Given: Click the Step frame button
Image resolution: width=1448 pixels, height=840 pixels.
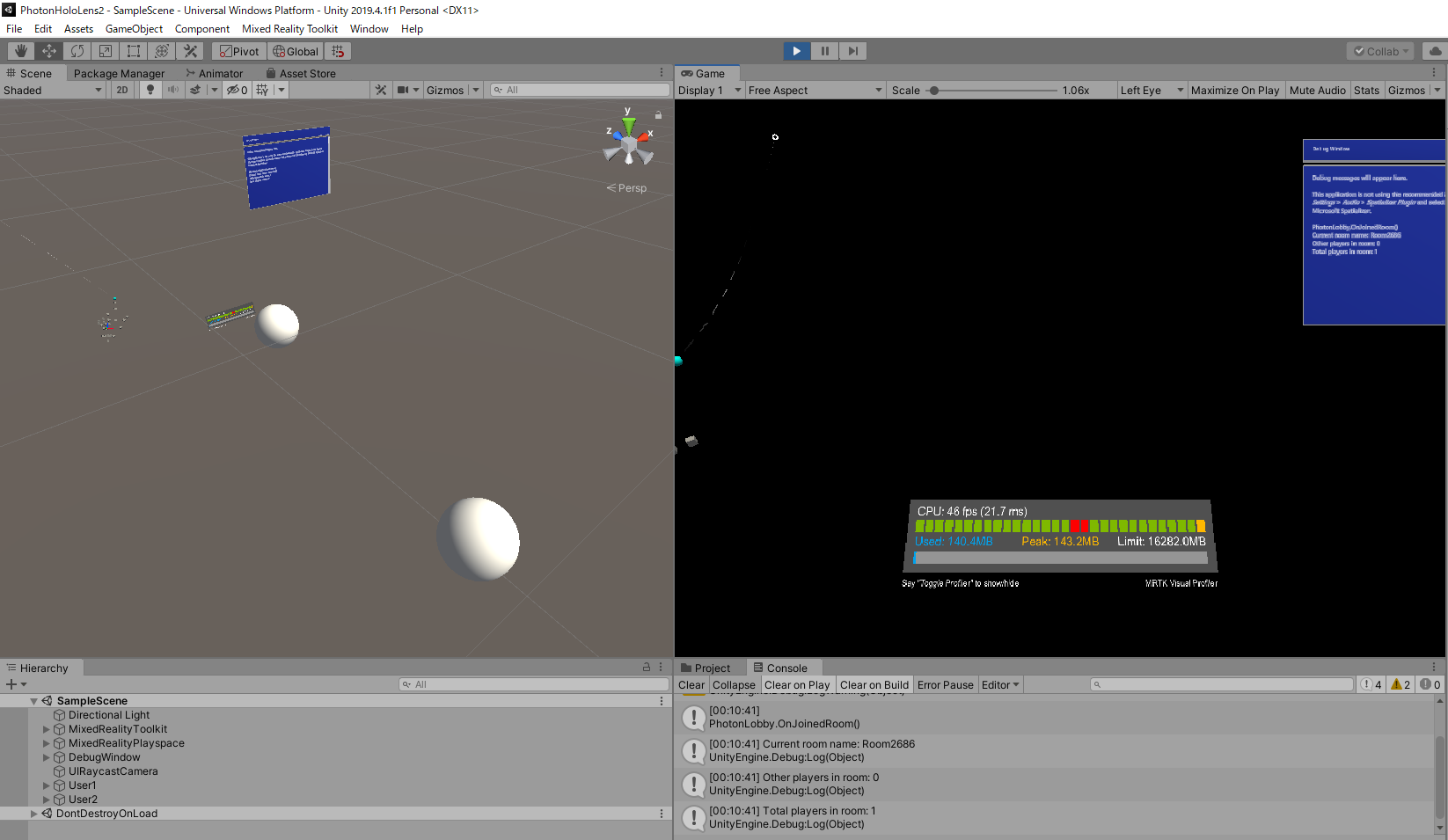Looking at the screenshot, I should click(852, 51).
